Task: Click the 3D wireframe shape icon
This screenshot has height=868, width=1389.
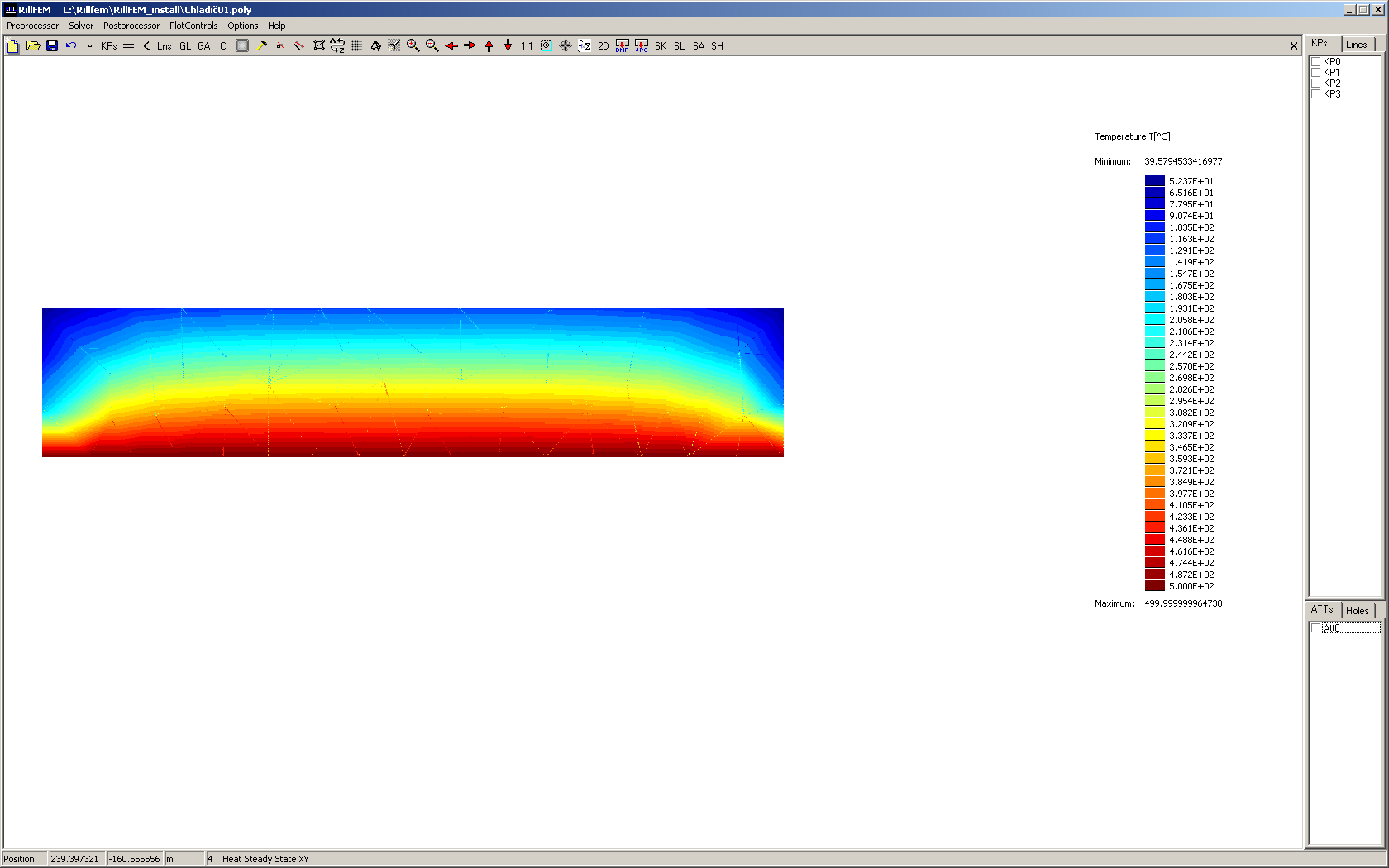Action: coord(376,46)
